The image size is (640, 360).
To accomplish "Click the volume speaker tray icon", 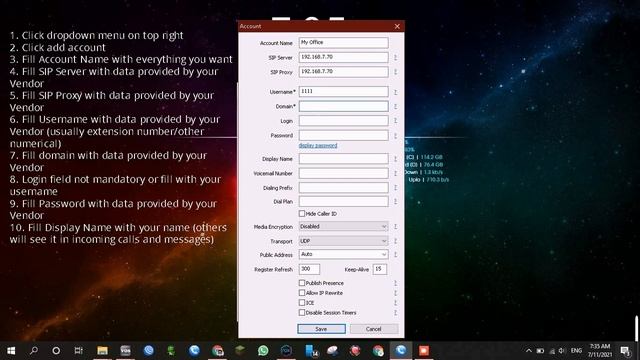I will pos(562,351).
